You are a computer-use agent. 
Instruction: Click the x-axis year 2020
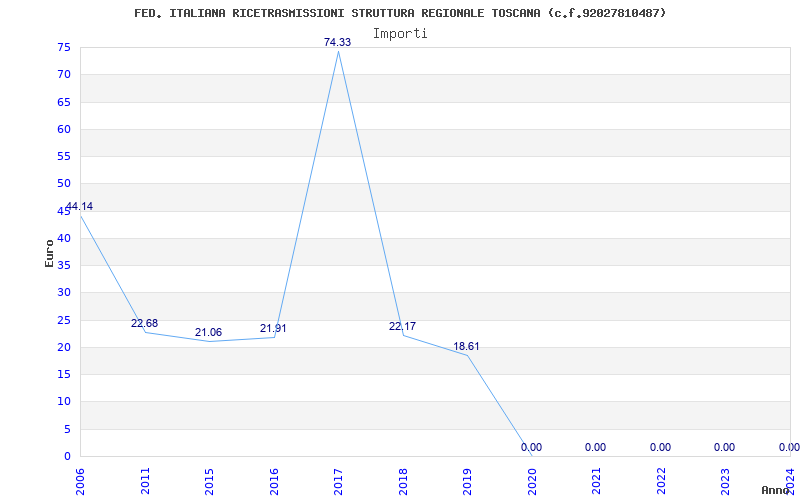pos(532,481)
